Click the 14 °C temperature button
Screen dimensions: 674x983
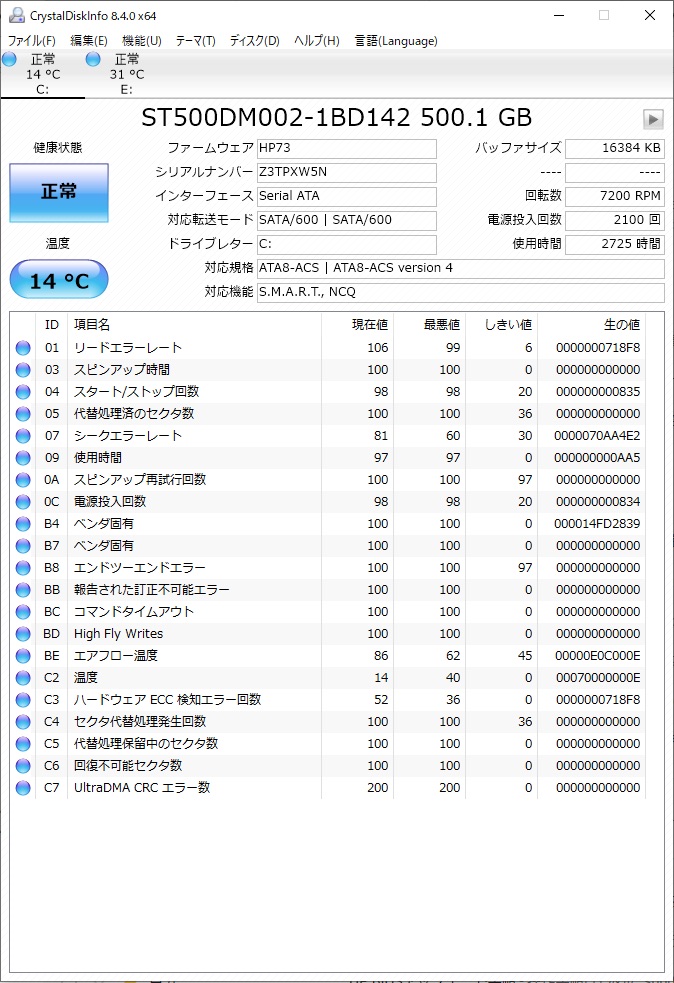coord(59,280)
